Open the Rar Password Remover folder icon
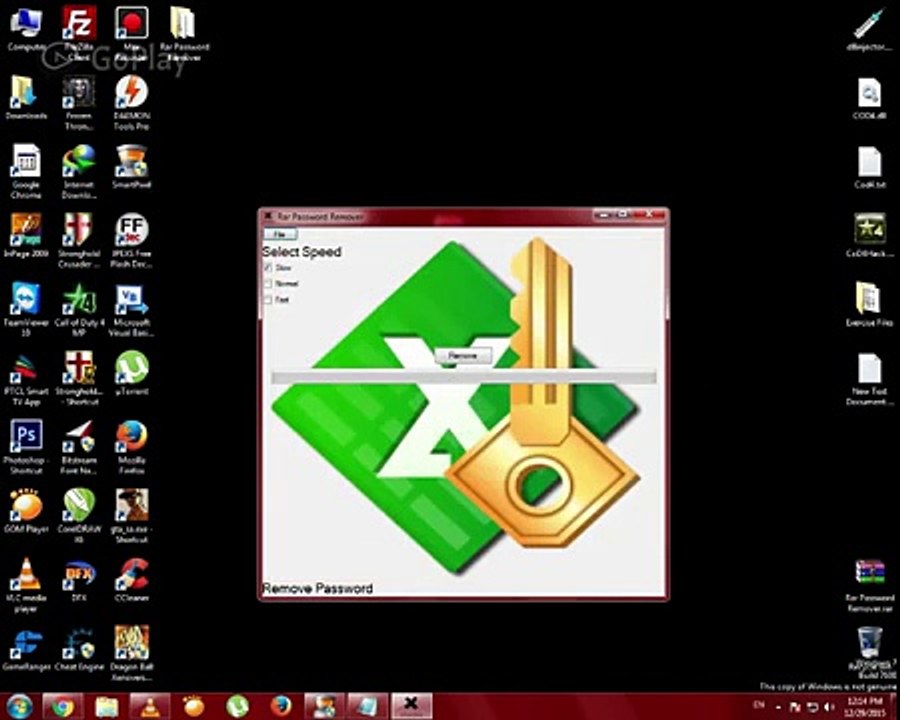 click(184, 32)
